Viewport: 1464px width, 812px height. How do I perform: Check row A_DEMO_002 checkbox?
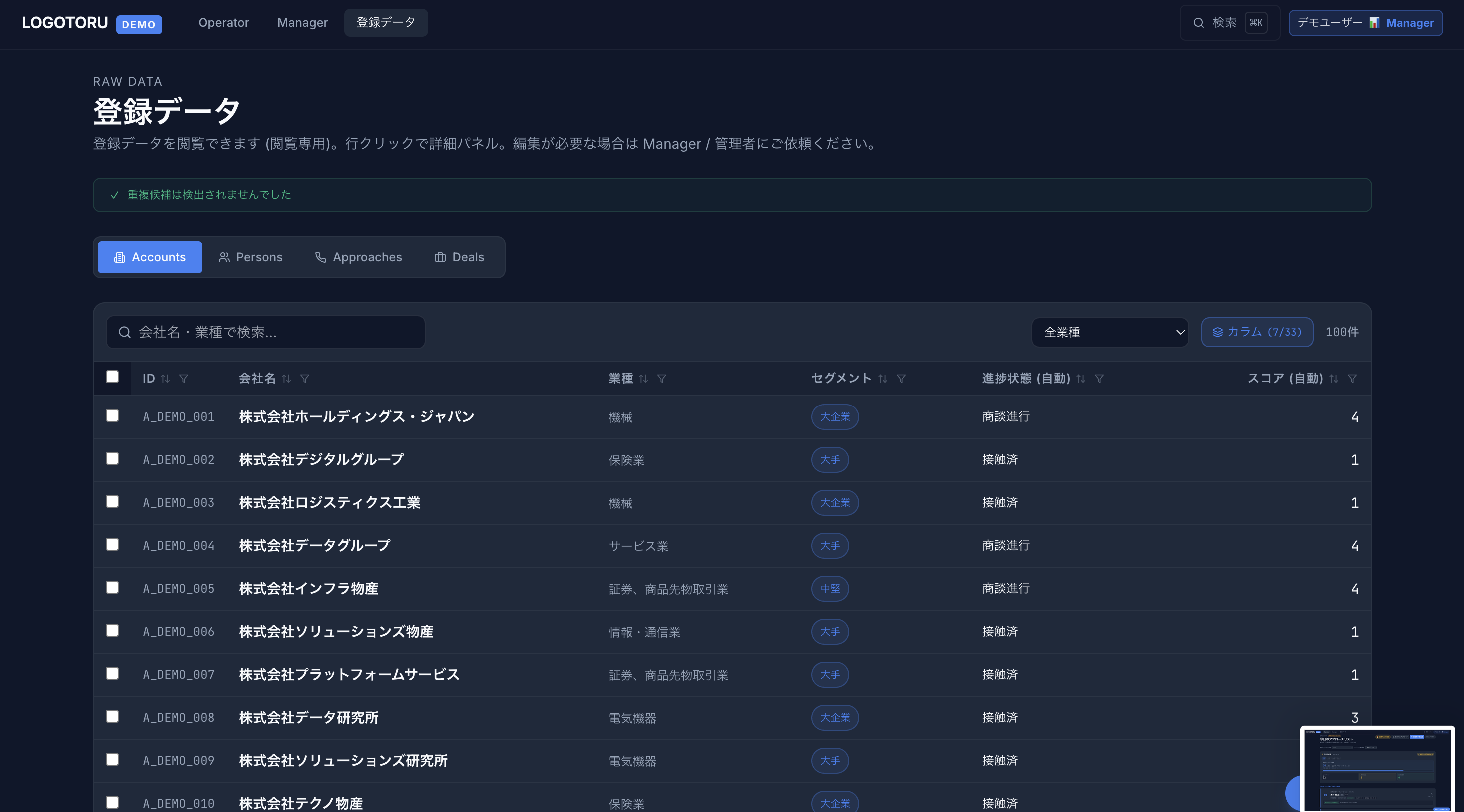pos(112,458)
